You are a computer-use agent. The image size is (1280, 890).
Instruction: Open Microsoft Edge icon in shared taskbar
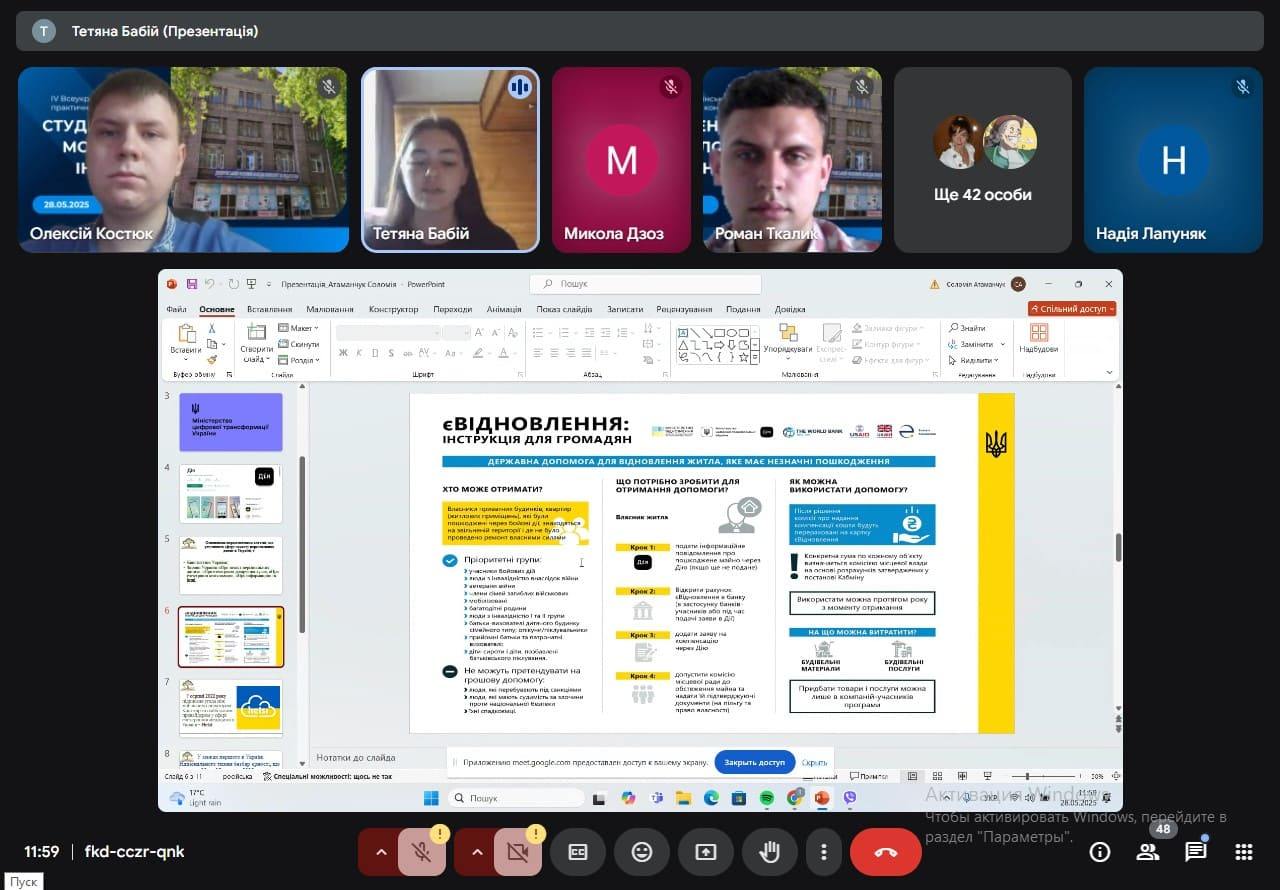[711, 798]
